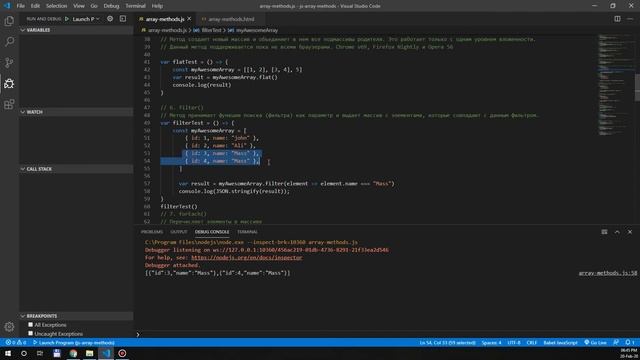Maximize the bottom panel with the chevron

point(617,232)
